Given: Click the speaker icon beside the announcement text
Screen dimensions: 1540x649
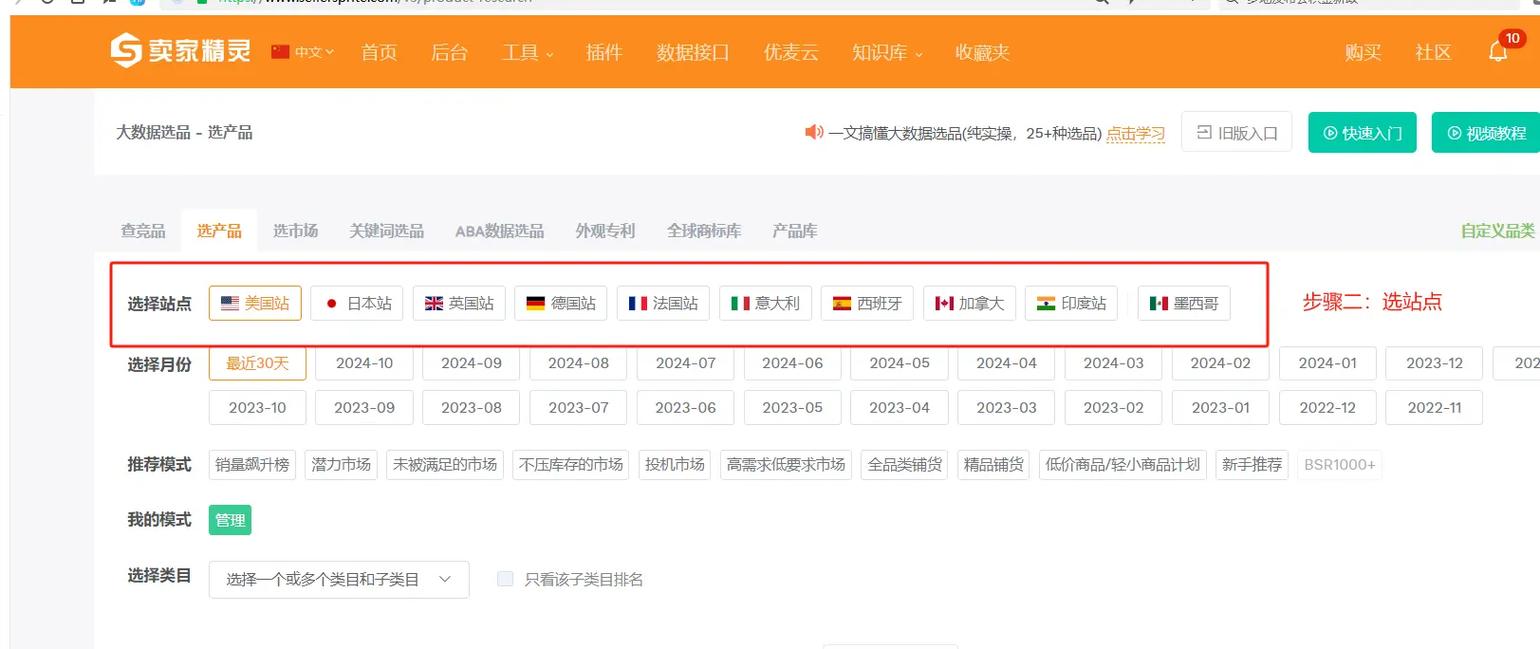Looking at the screenshot, I should pyautogui.click(x=812, y=131).
